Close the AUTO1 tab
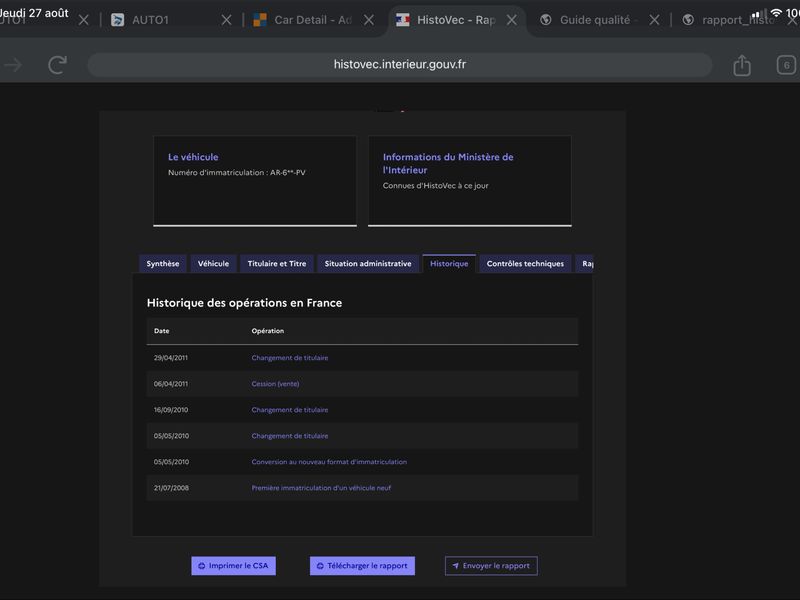The image size is (800, 600). pyautogui.click(x=227, y=20)
